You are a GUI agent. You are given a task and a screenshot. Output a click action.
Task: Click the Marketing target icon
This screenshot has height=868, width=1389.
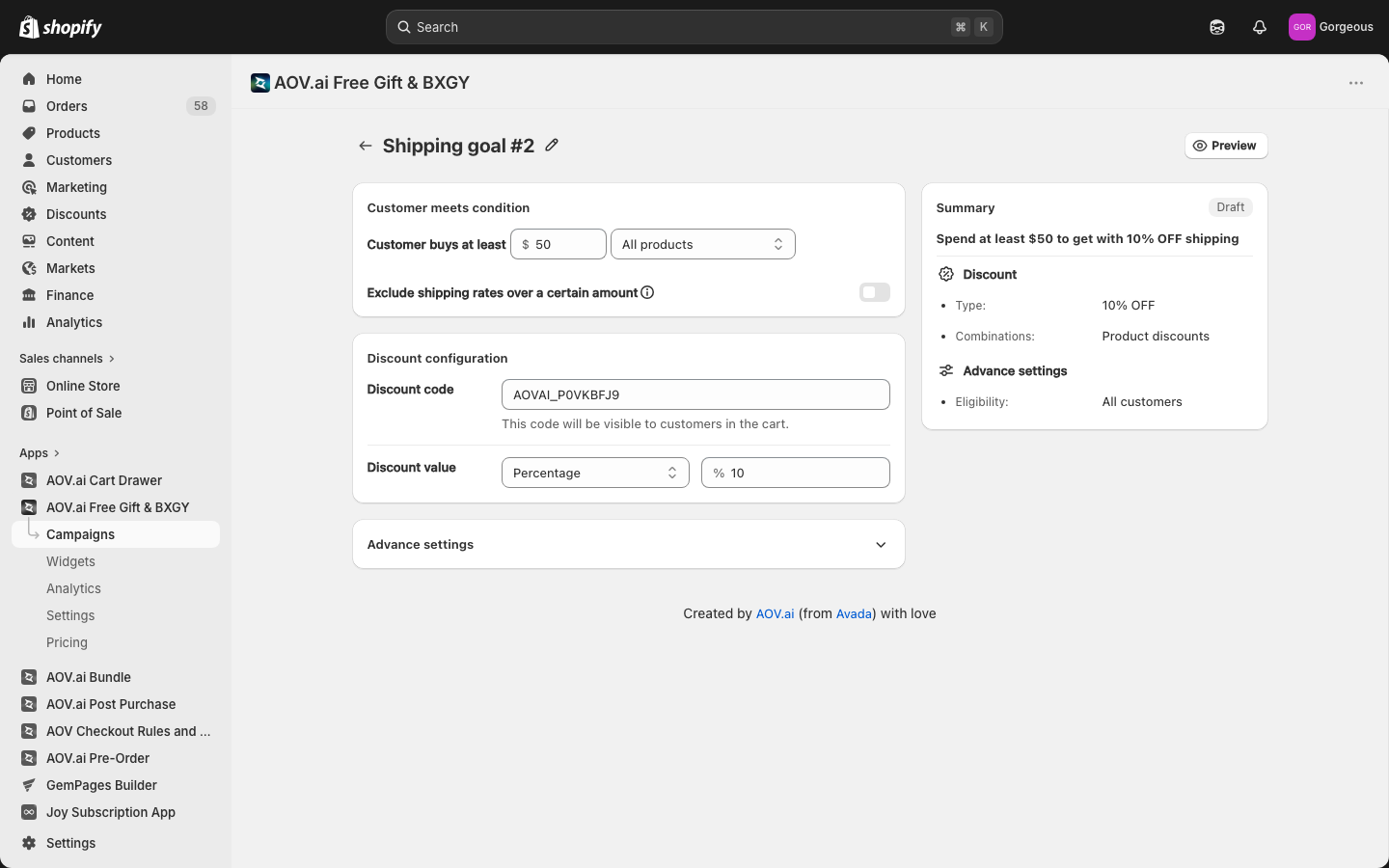[29, 187]
